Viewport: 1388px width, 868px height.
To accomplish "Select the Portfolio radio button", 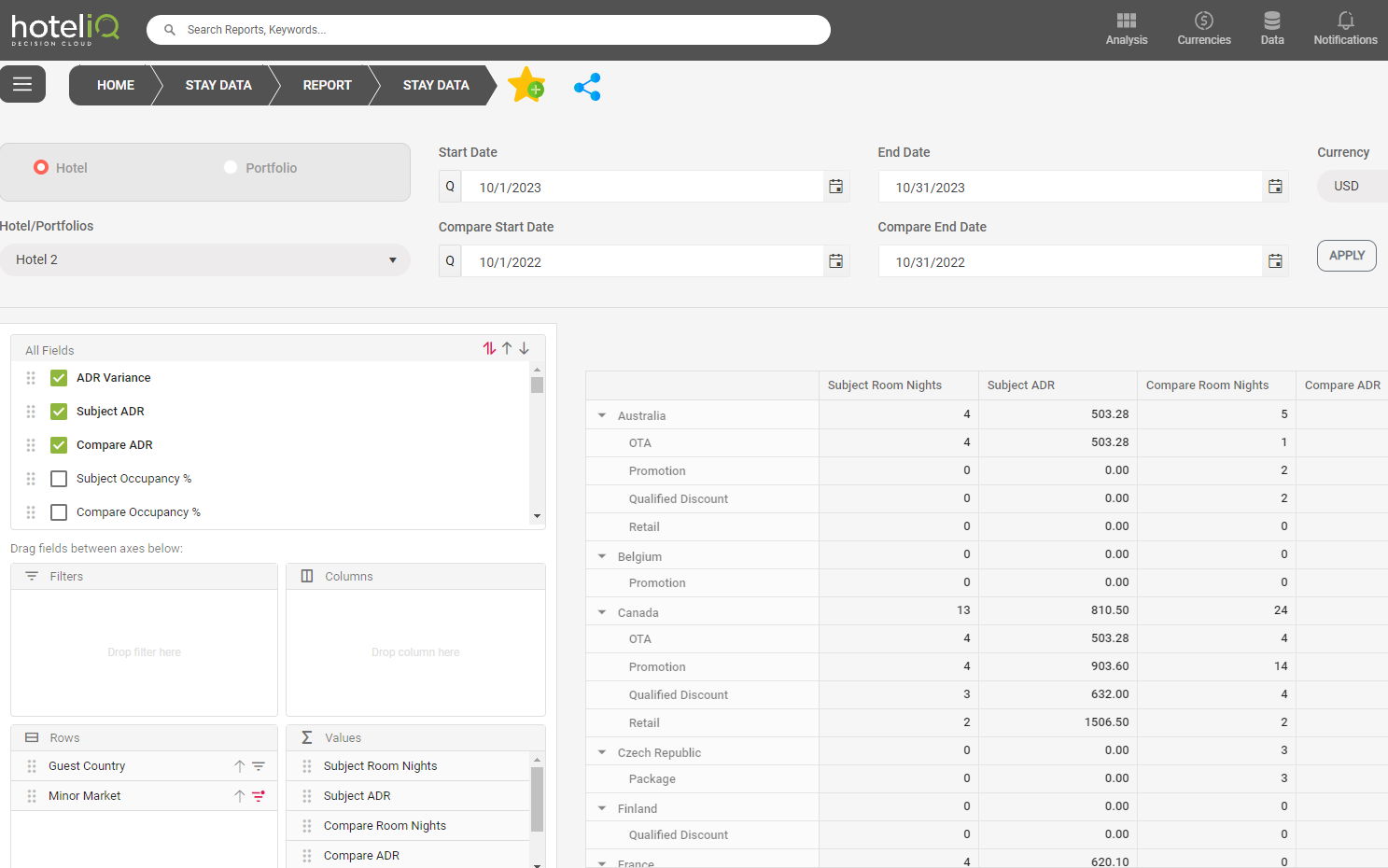I will click(x=231, y=168).
